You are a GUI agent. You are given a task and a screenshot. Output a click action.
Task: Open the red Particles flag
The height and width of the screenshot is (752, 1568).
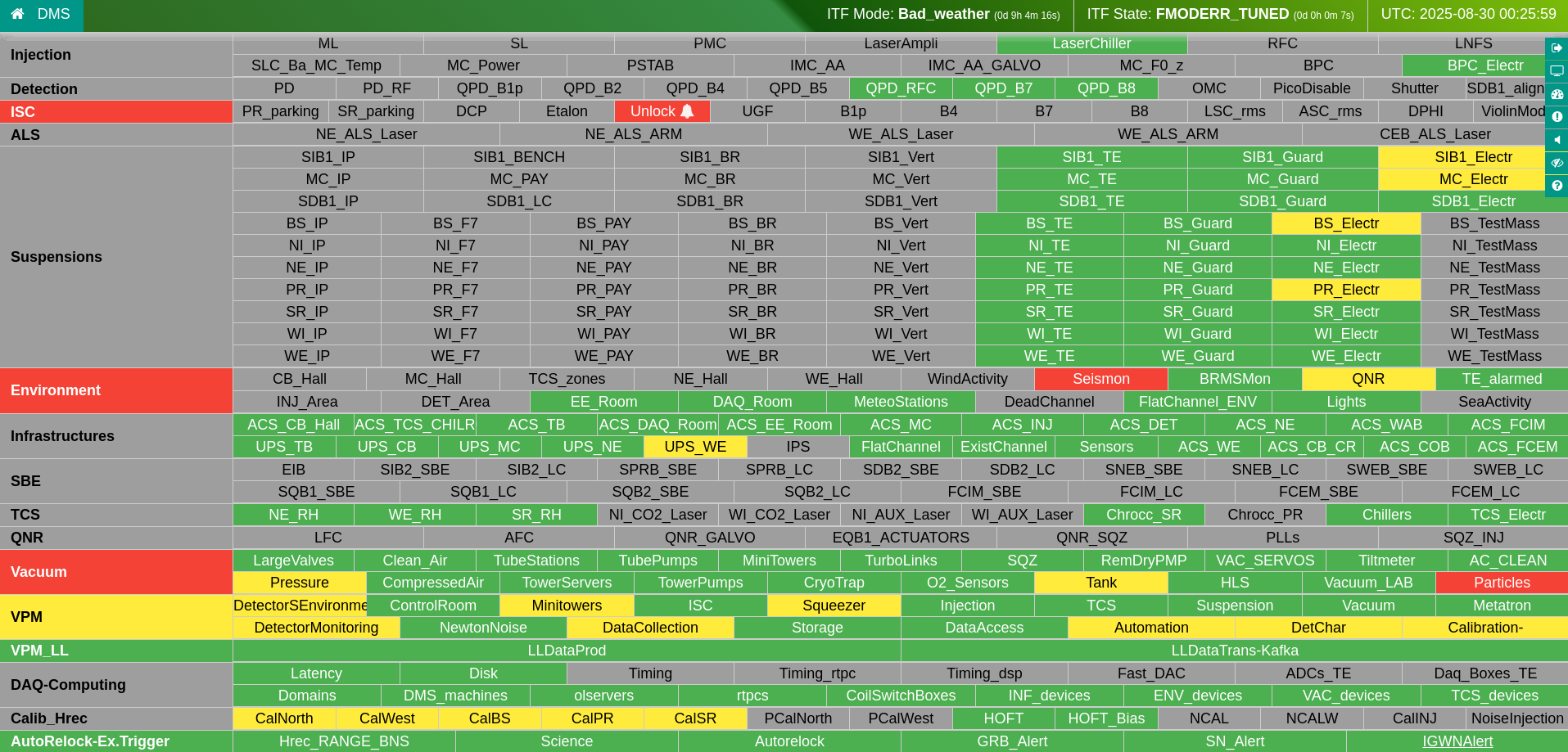[x=1502, y=583]
